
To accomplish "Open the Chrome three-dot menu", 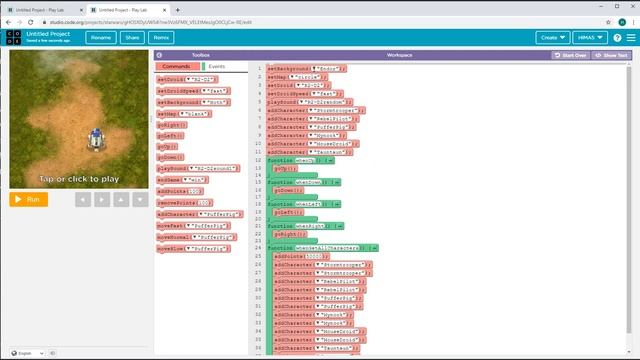I will 633,22.
